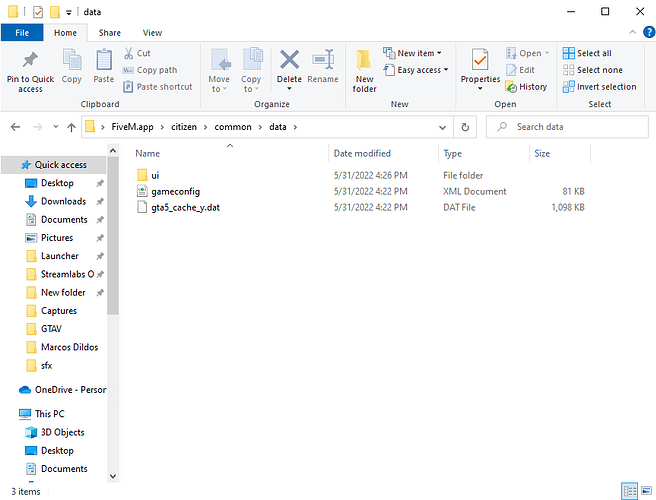
Task: Collapse the Quick access tree
Action: pos(10,165)
